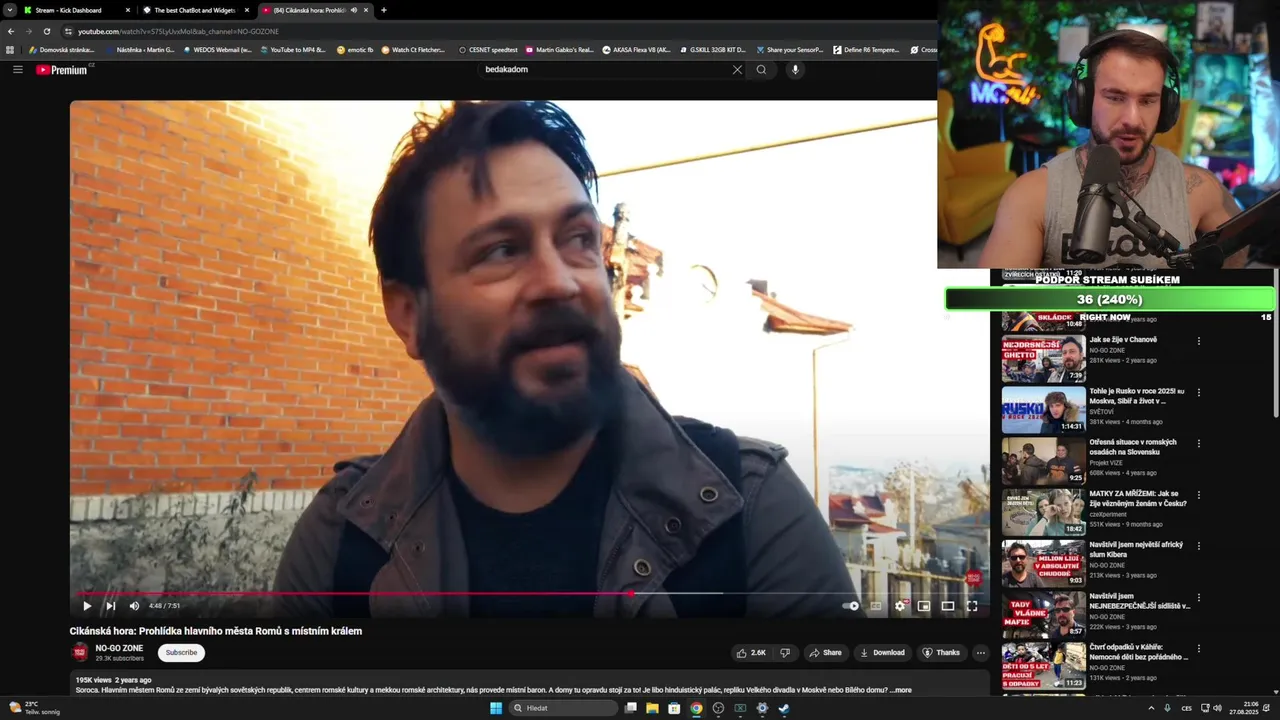Open Windows Start menu
Viewport: 1280px width, 720px height.
[495, 708]
